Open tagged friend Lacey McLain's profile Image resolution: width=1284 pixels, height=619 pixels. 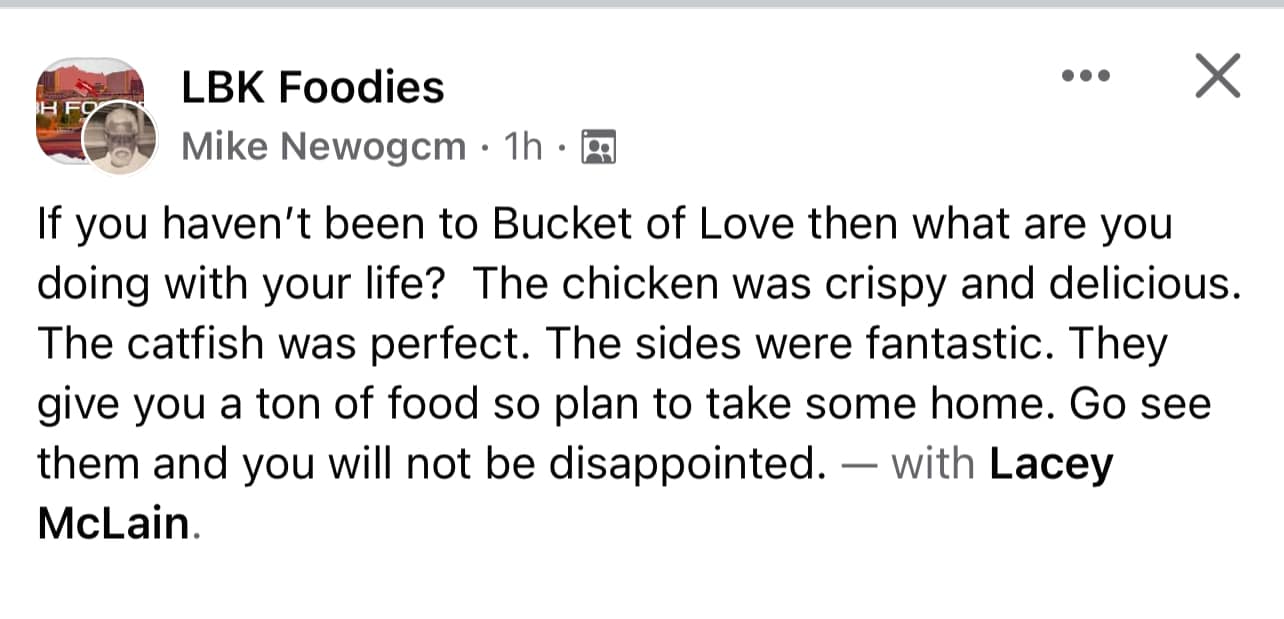pyautogui.click(x=1050, y=463)
